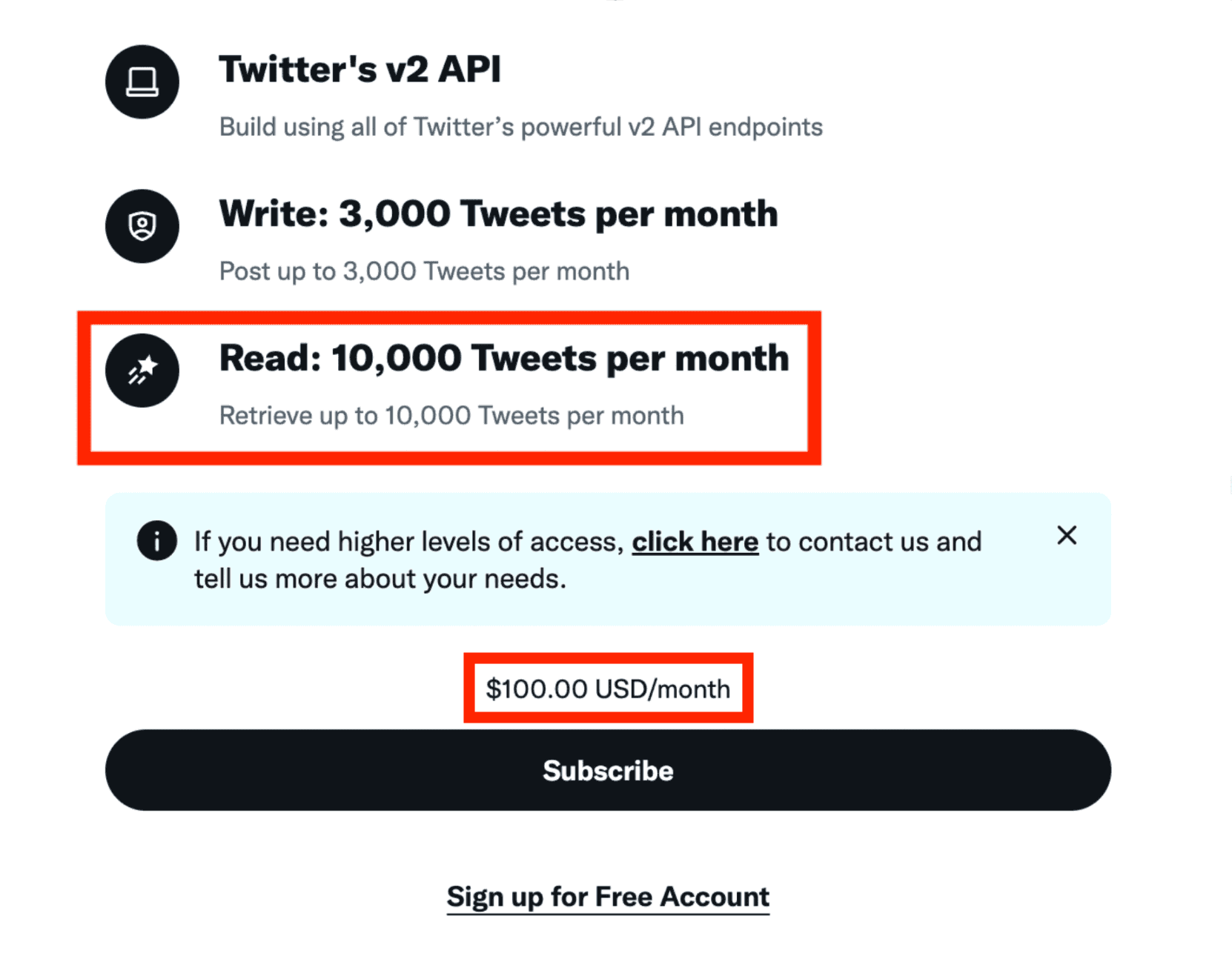Click the highlighted Read tier description text

point(451,415)
